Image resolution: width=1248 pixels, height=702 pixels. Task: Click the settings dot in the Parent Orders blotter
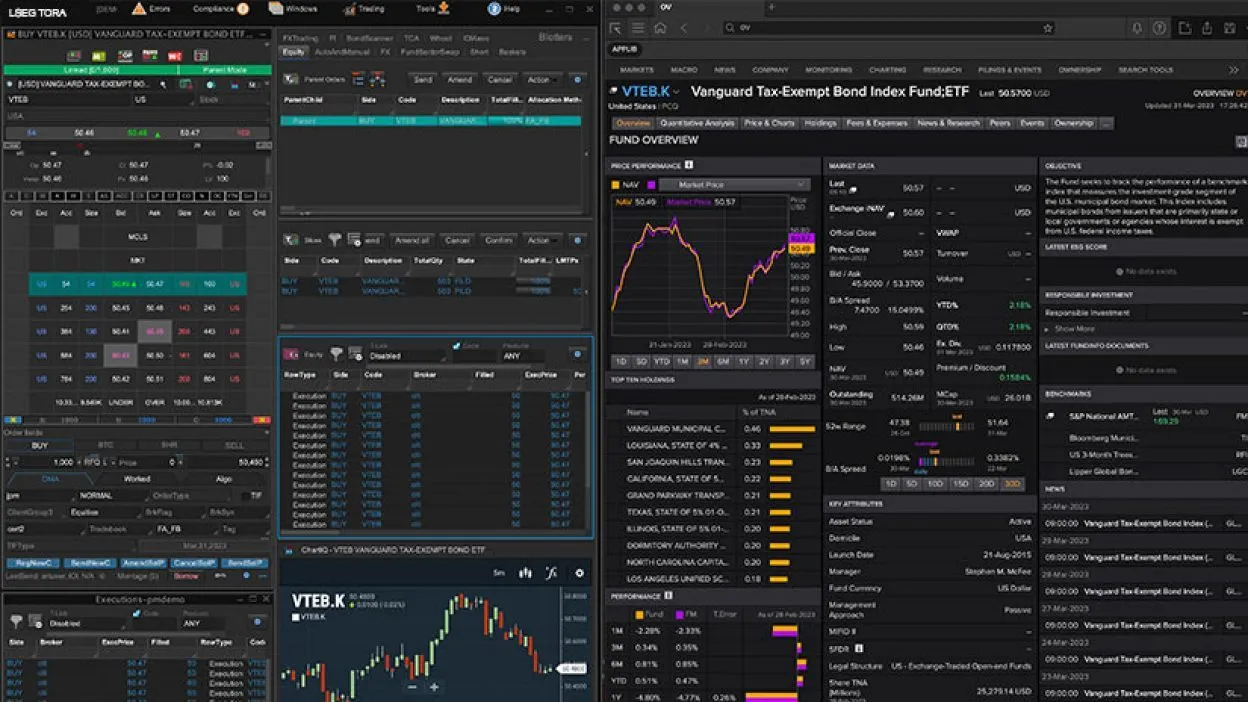point(577,79)
